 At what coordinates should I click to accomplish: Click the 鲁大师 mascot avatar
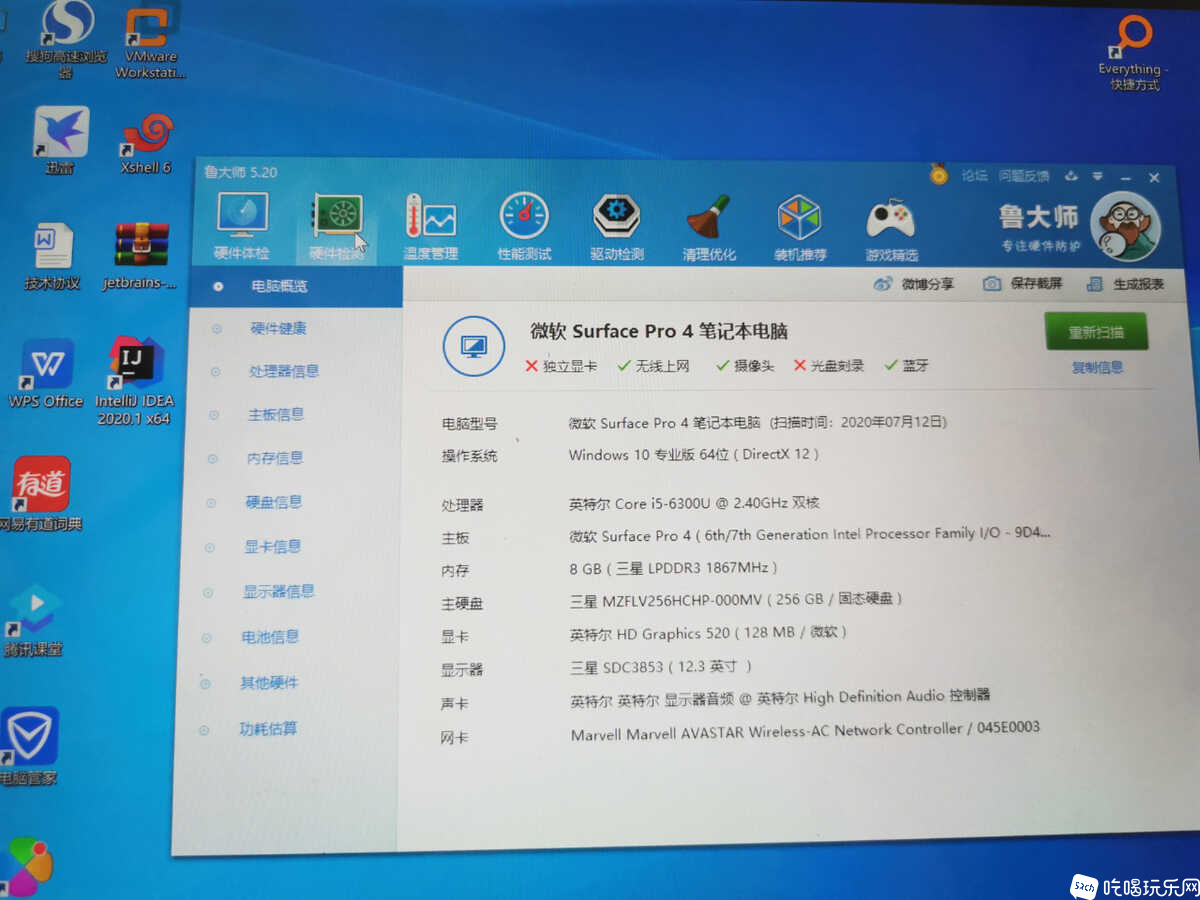click(x=1125, y=228)
